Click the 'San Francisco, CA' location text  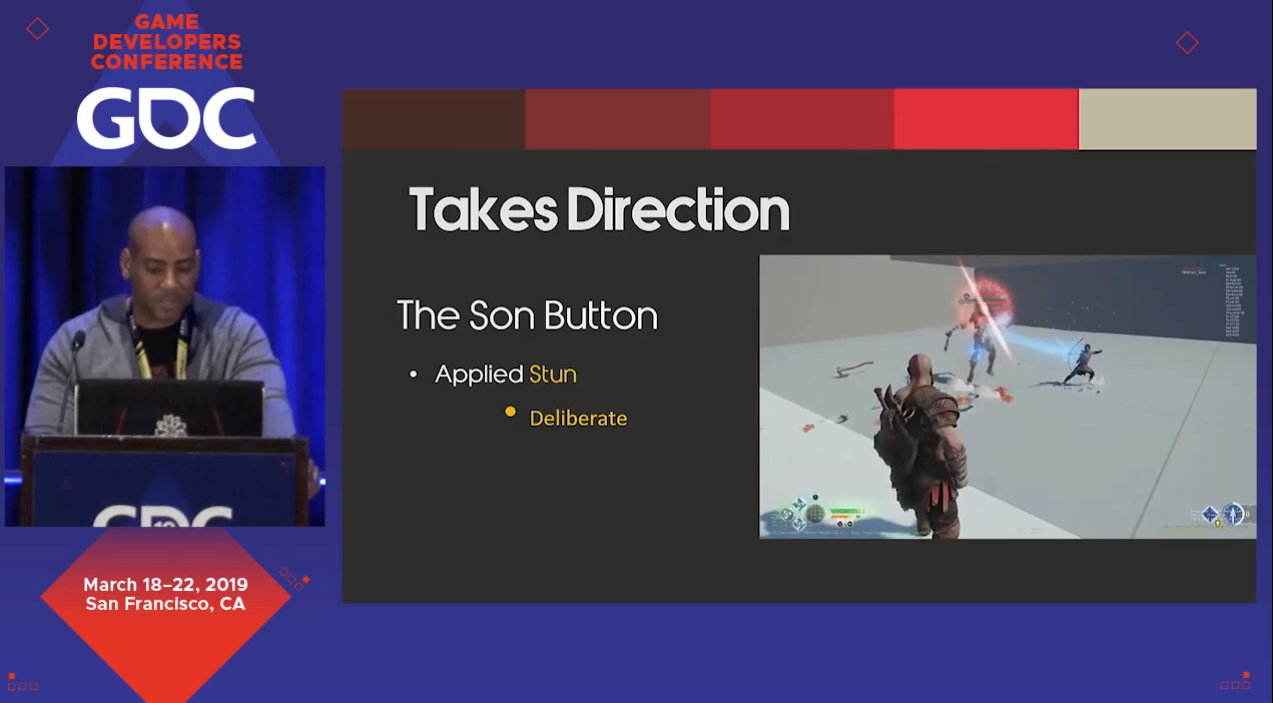pyautogui.click(x=166, y=604)
